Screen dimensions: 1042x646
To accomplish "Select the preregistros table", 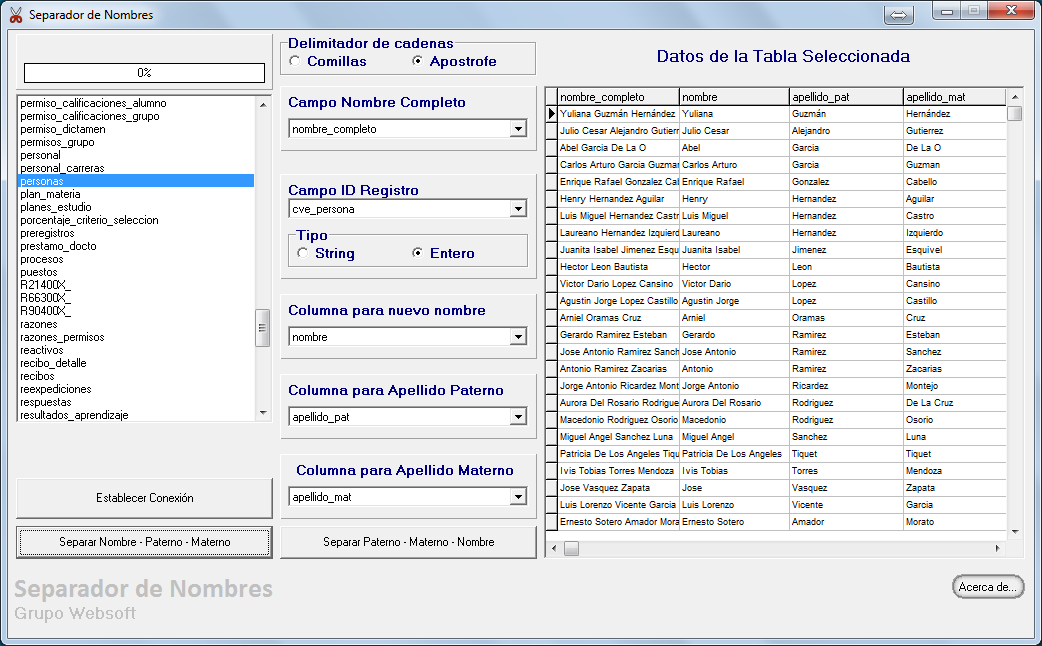I will coord(136,233).
